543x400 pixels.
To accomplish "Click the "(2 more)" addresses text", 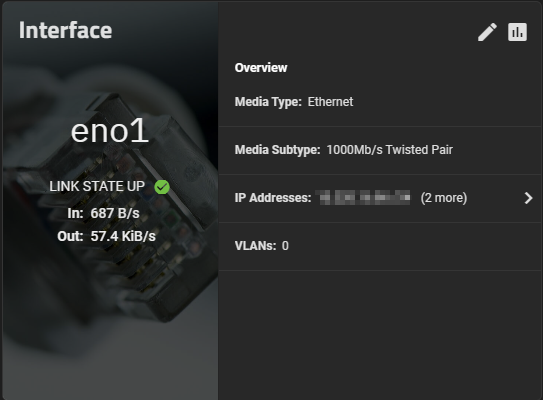I will pyautogui.click(x=444, y=198).
